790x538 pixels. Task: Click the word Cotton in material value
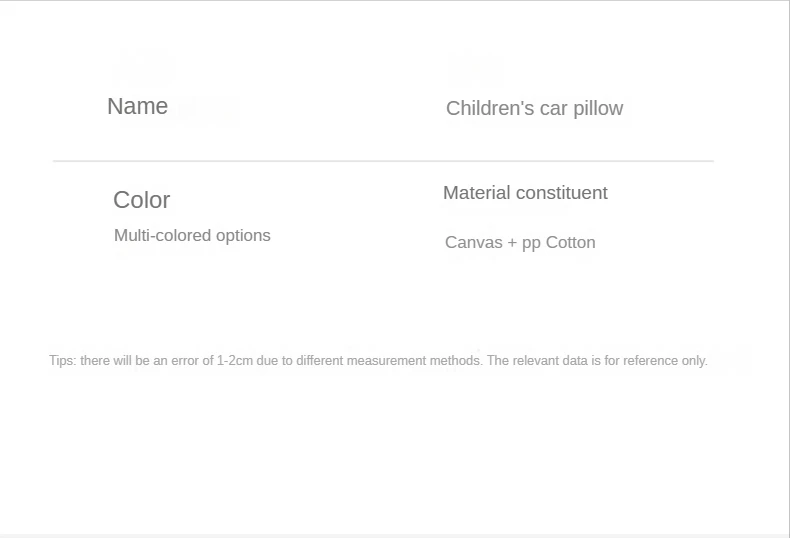pos(570,243)
